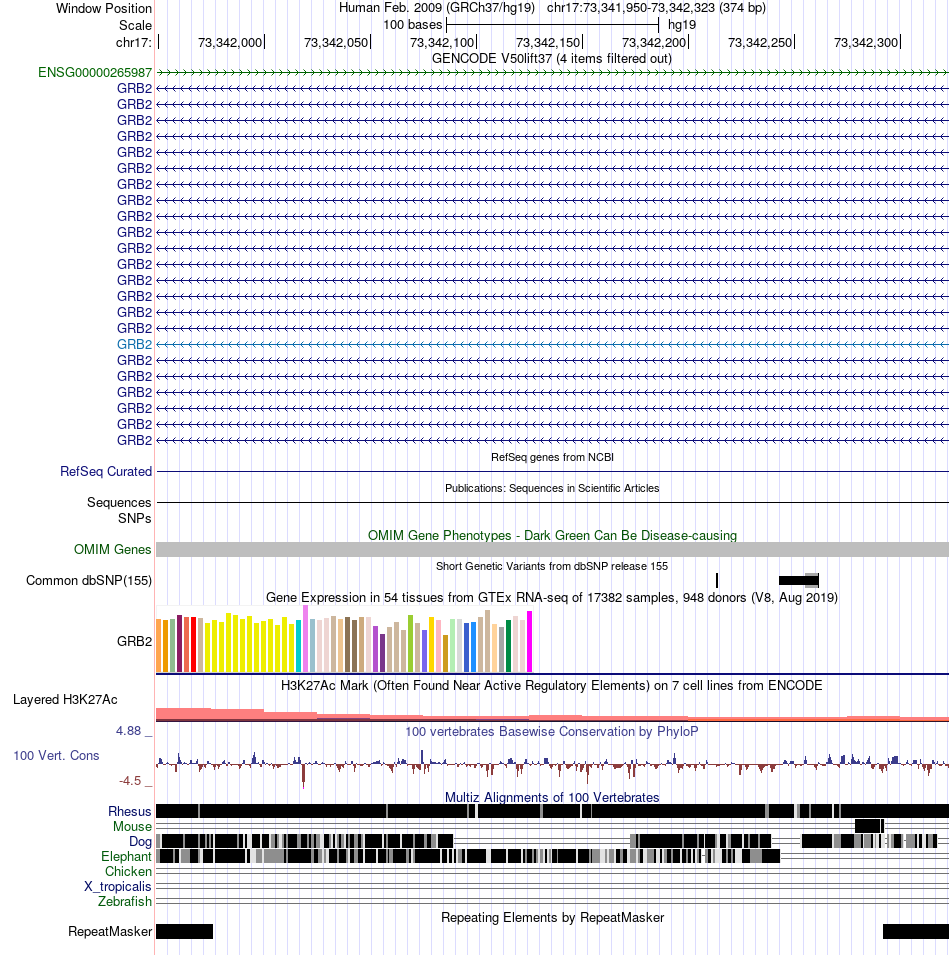This screenshot has height=955, width=950.
Task: Click the -4.5 conservation scale value
Action: (x=130, y=781)
